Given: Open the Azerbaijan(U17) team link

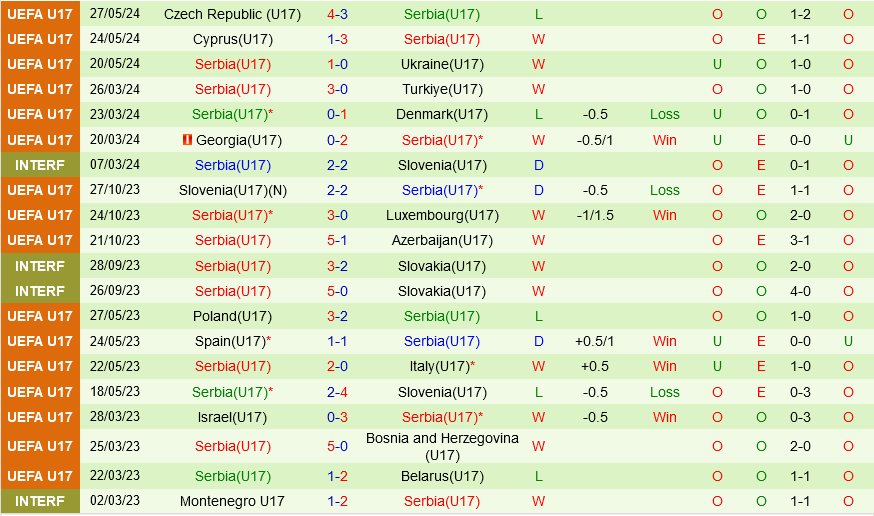Looking at the screenshot, I should [441, 240].
